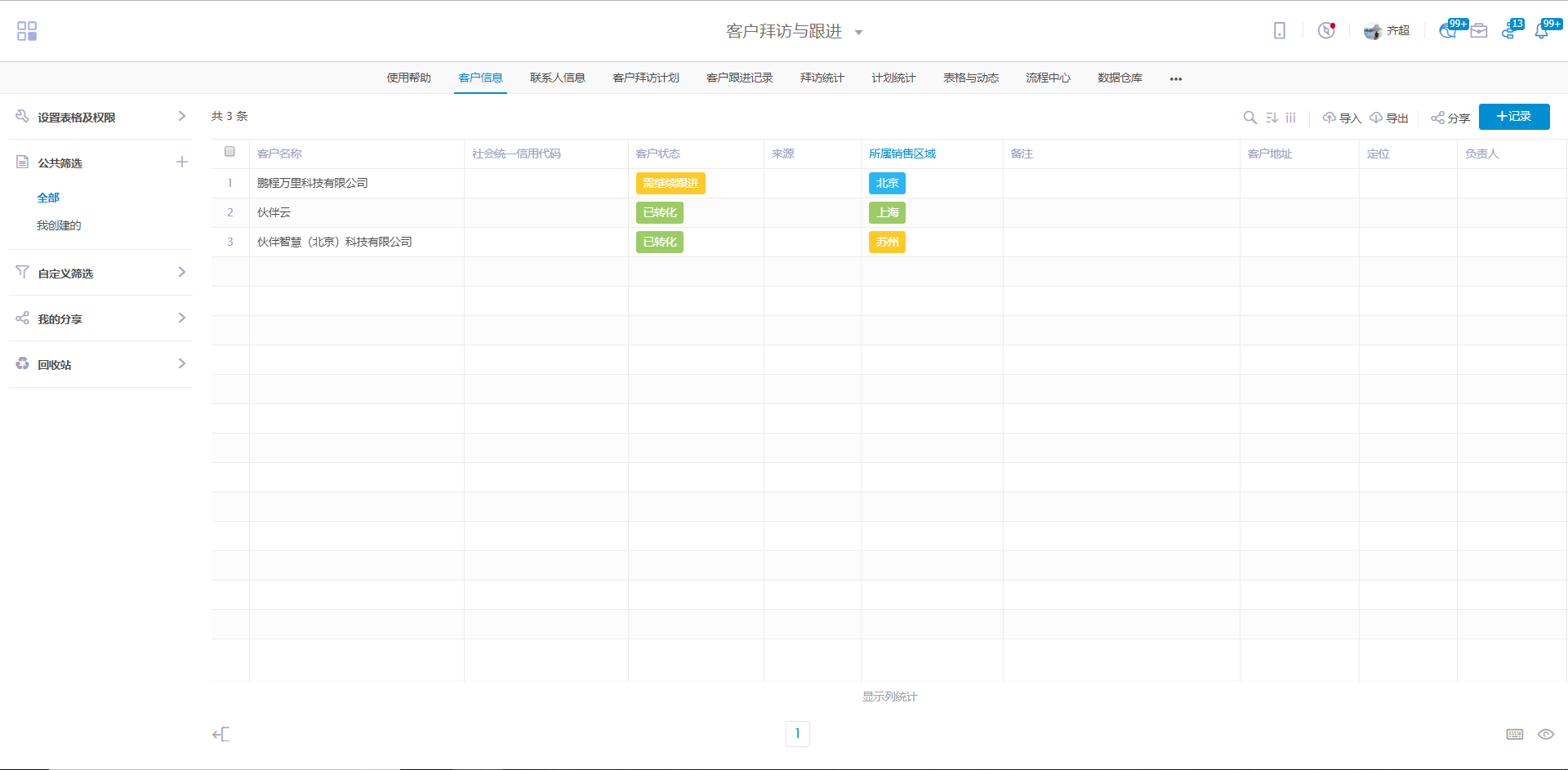This screenshot has height=770, width=1568.
Task: Expand the 自定义筛选 section
Action: pyautogui.click(x=181, y=273)
